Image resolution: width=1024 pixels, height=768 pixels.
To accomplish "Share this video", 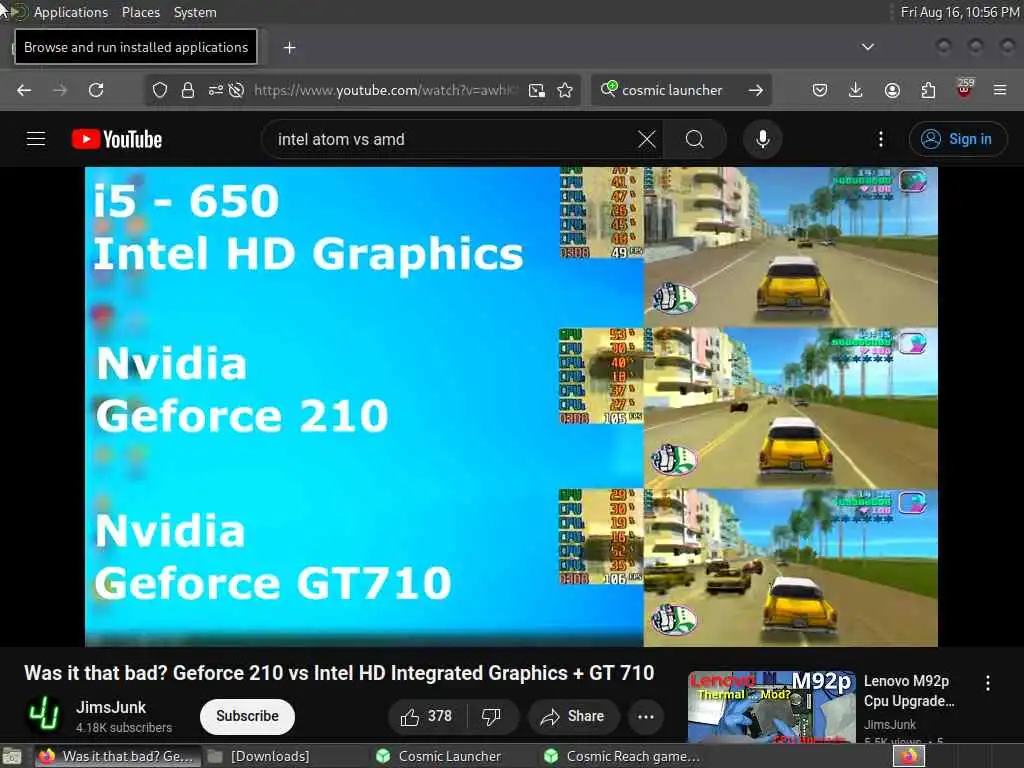I will pos(573,717).
